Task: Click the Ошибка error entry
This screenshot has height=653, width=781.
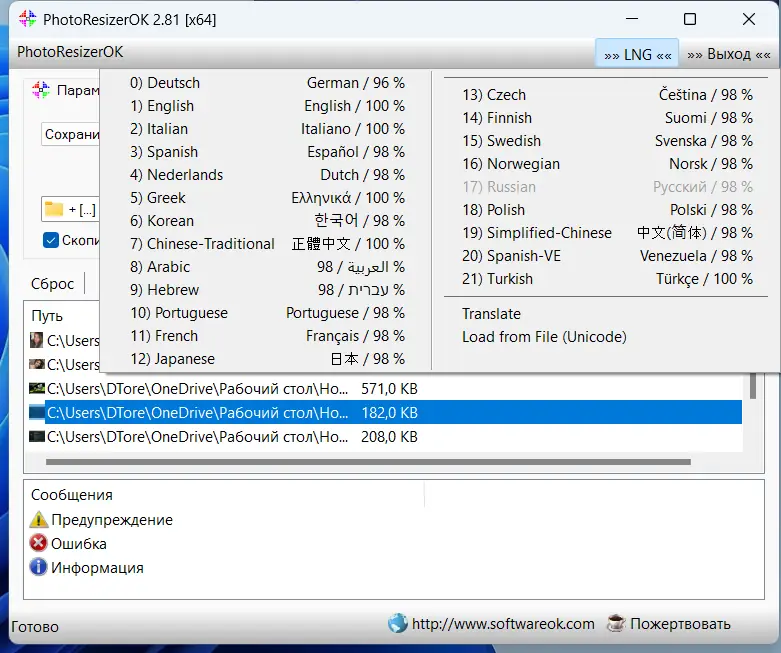Action: (x=79, y=543)
